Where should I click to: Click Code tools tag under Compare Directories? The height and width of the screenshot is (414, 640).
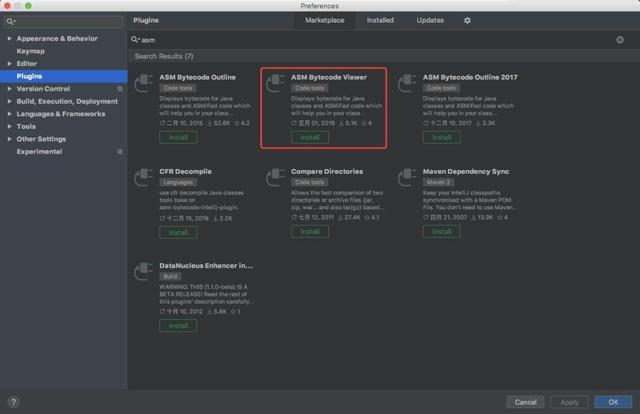(309, 182)
